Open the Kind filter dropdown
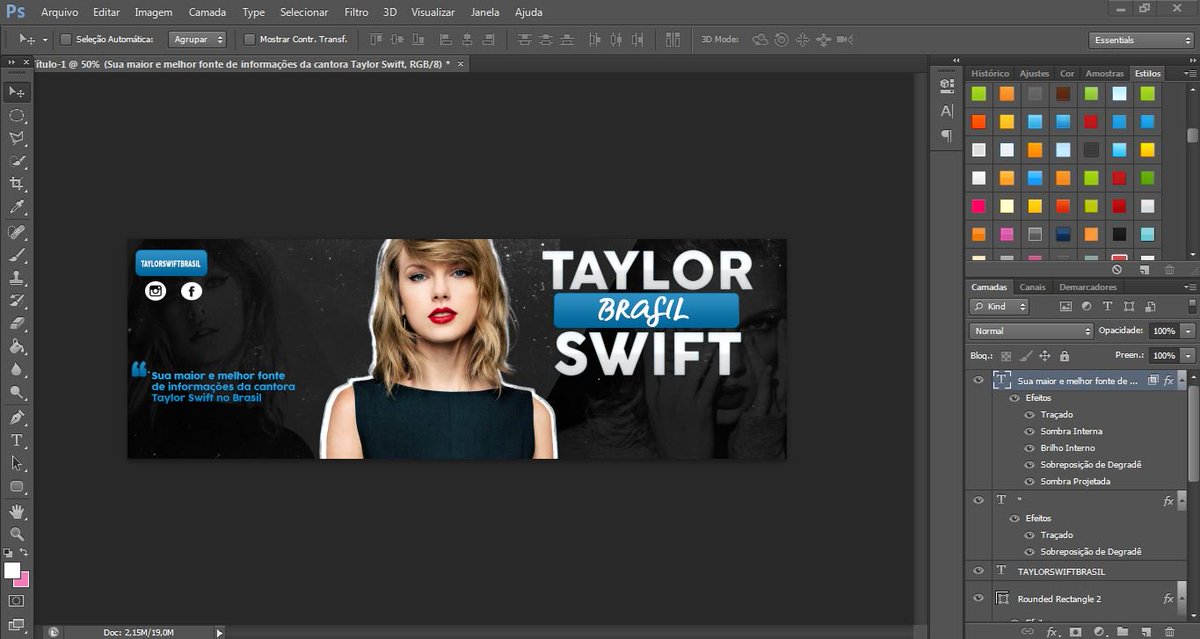 click(999, 306)
